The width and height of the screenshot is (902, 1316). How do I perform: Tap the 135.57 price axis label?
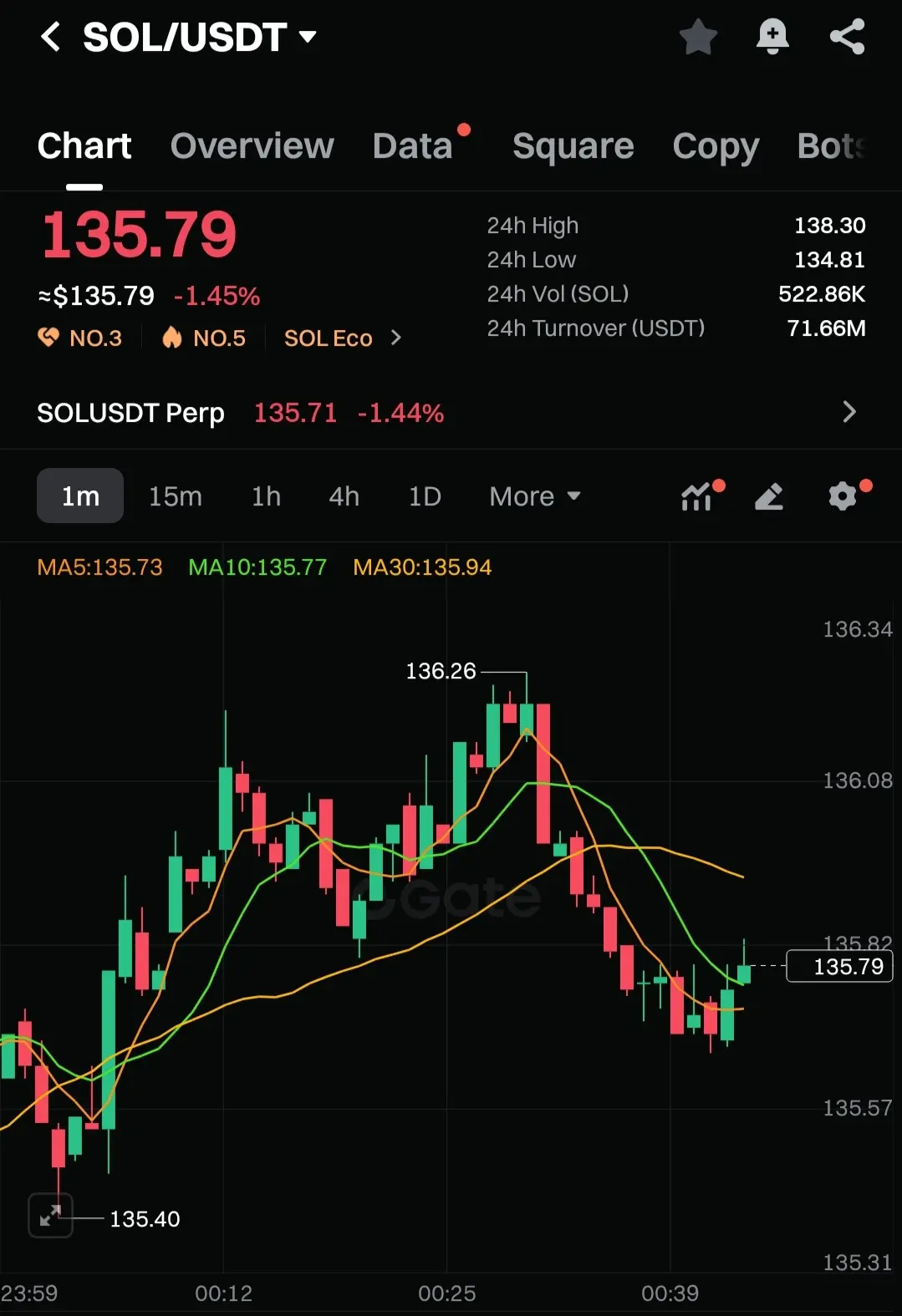pos(858,1108)
